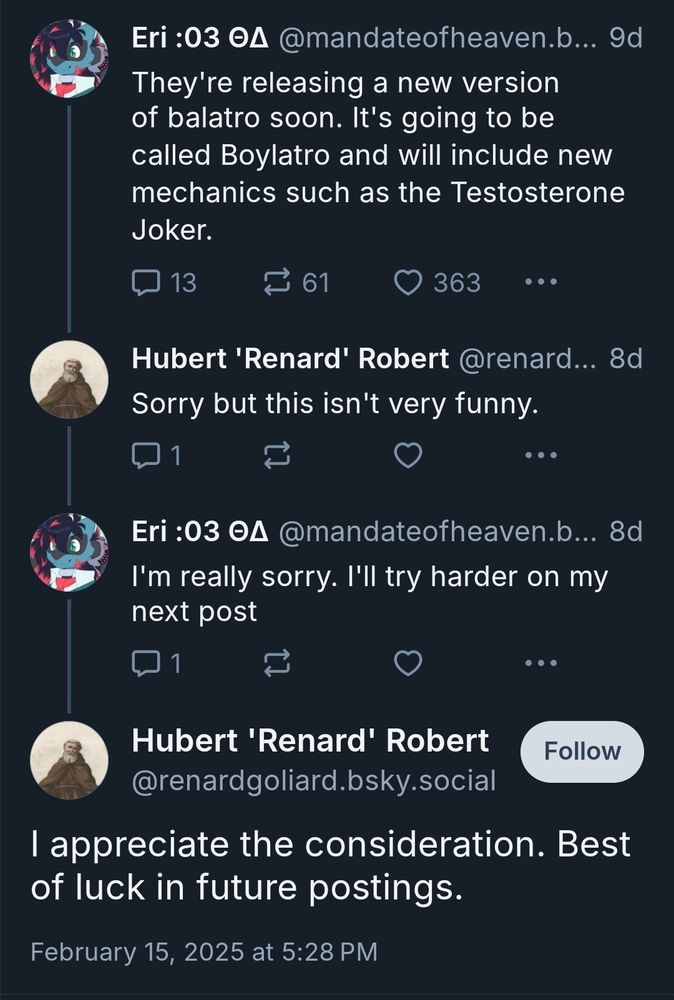Open Eri's avatar on the apology reply
Screen dimensions: 674x1000
pyautogui.click(x=69, y=552)
